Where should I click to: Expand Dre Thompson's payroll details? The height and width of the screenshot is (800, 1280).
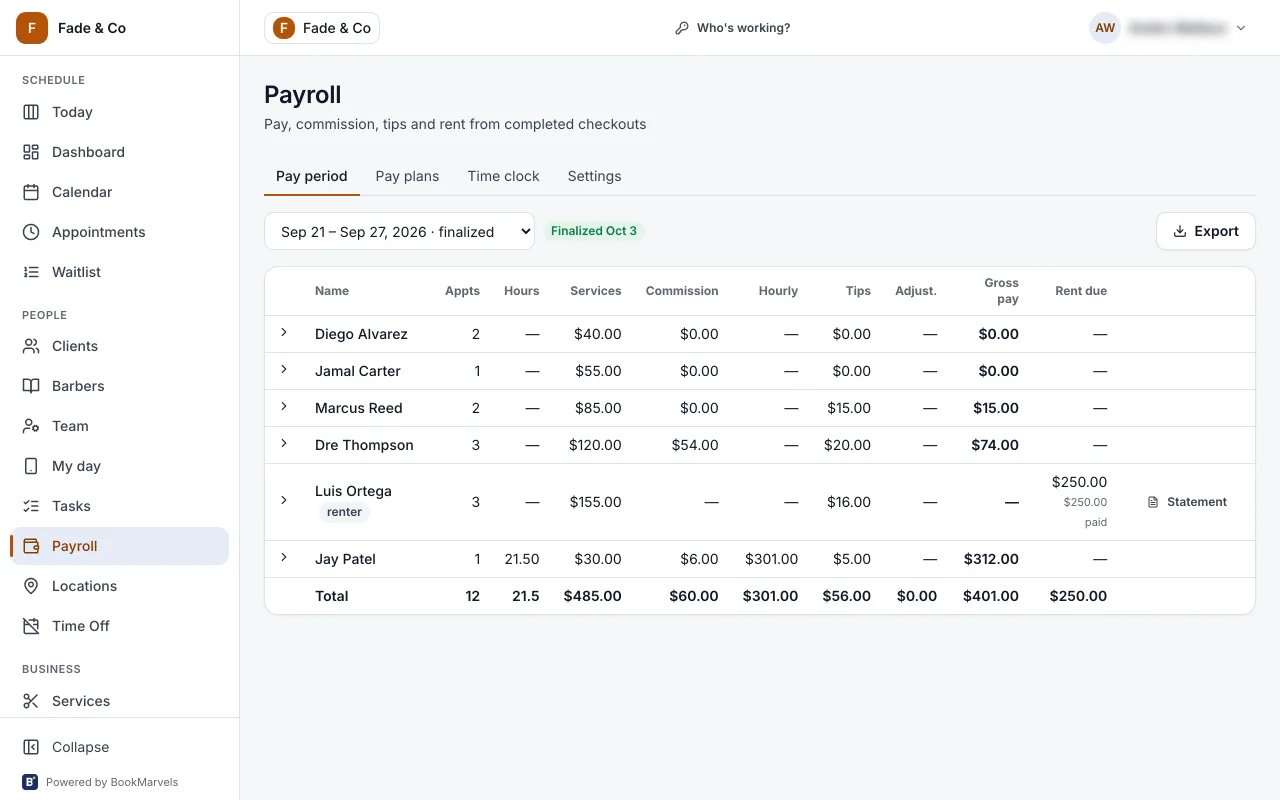pyautogui.click(x=284, y=444)
